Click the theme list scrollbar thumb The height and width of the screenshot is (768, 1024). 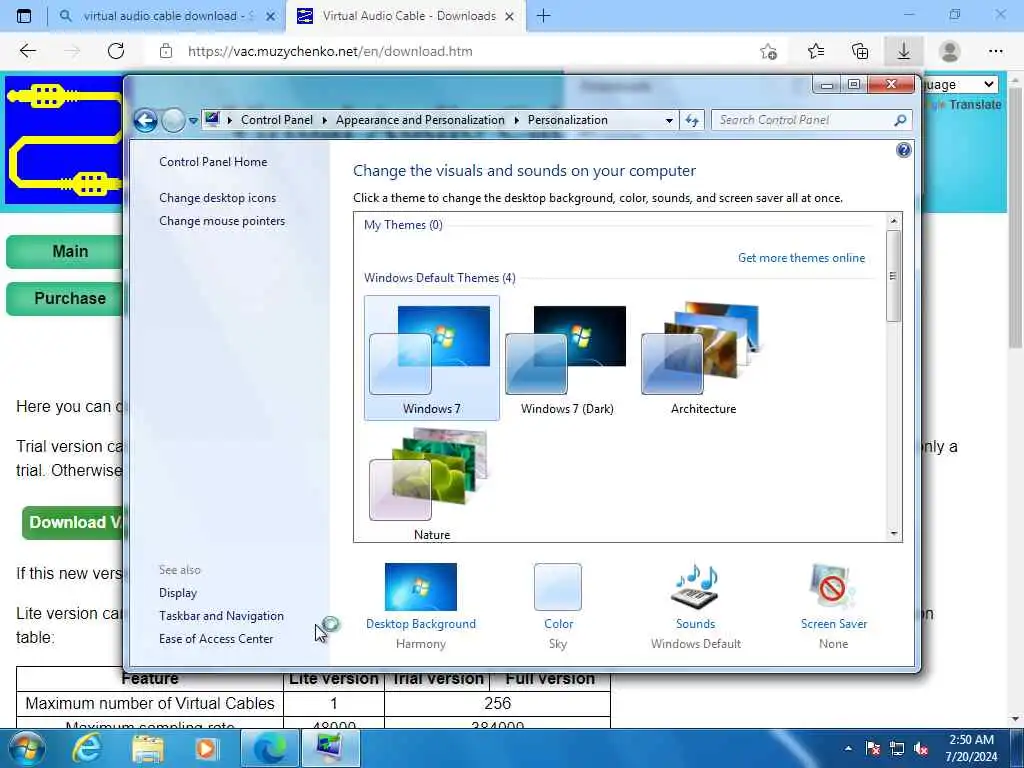pyautogui.click(x=893, y=276)
